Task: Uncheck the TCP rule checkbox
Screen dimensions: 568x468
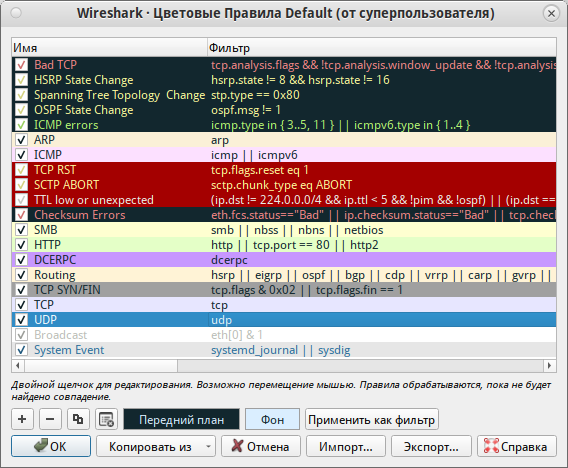Action: coord(21,305)
